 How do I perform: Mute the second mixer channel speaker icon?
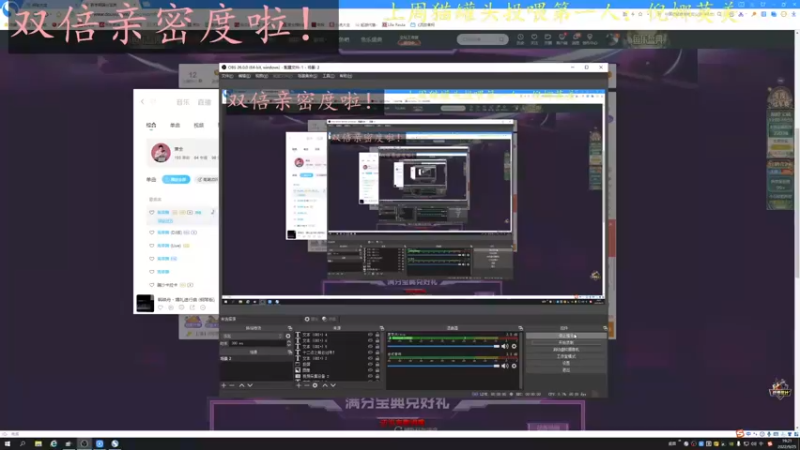pyautogui.click(x=505, y=366)
